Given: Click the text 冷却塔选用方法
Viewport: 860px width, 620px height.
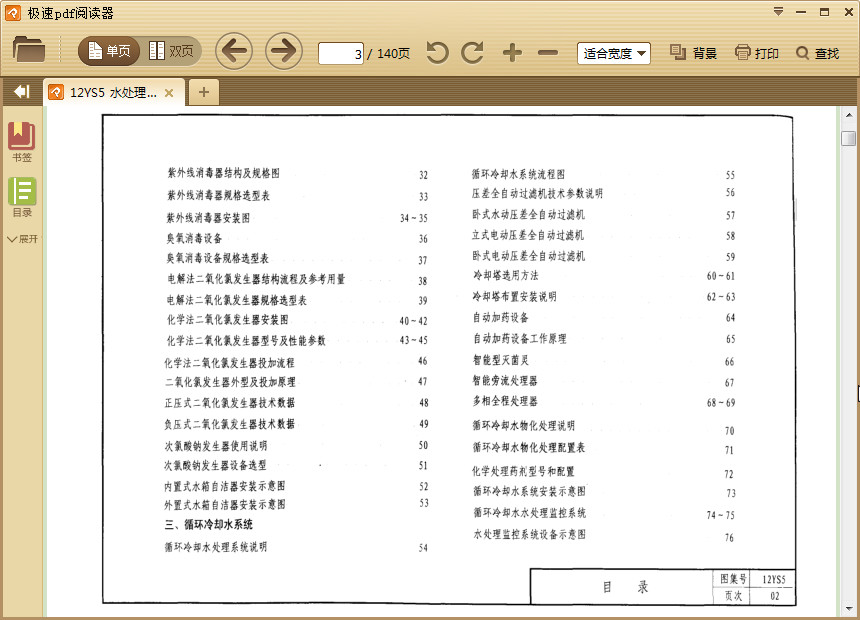Looking at the screenshot, I should pos(506,275).
